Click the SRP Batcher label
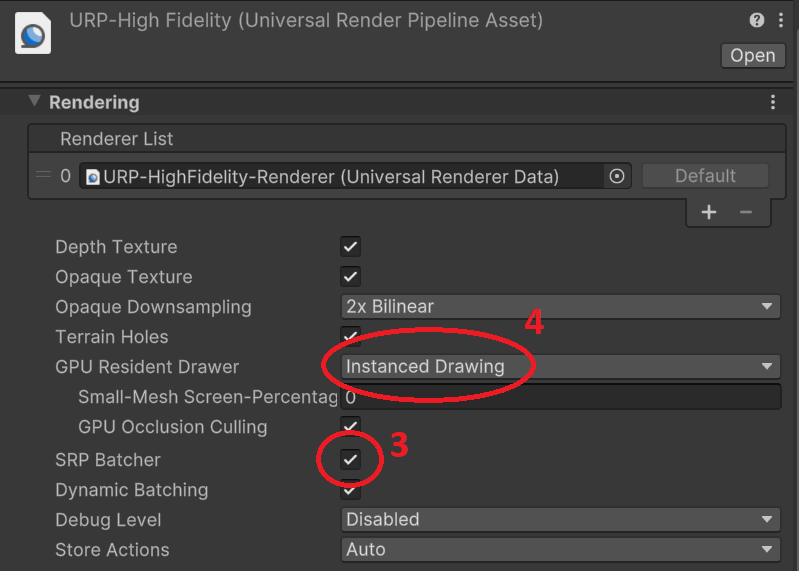Image resolution: width=799 pixels, height=571 pixels. pos(108,460)
